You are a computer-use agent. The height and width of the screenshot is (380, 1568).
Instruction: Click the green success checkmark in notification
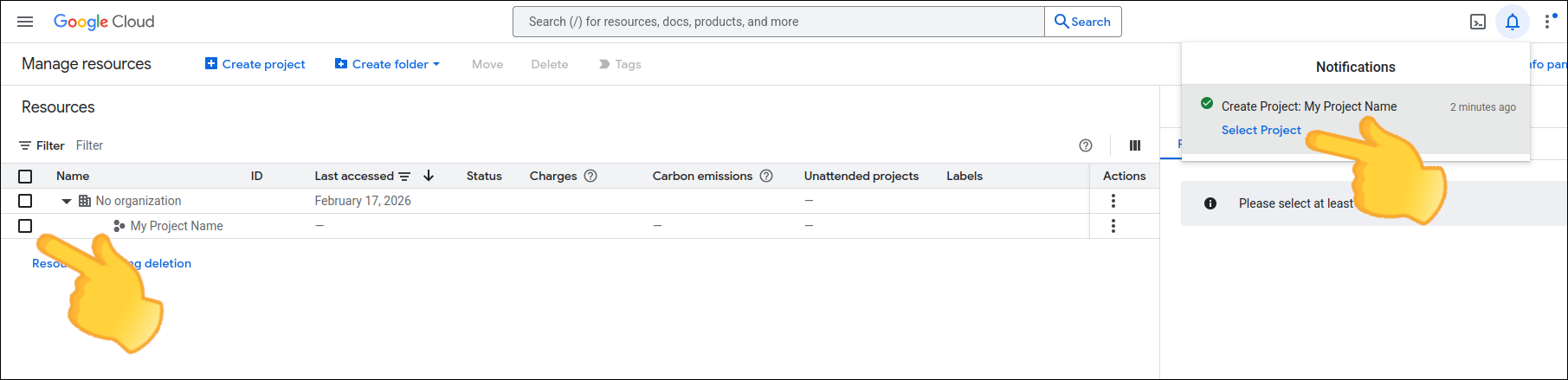tap(1207, 103)
